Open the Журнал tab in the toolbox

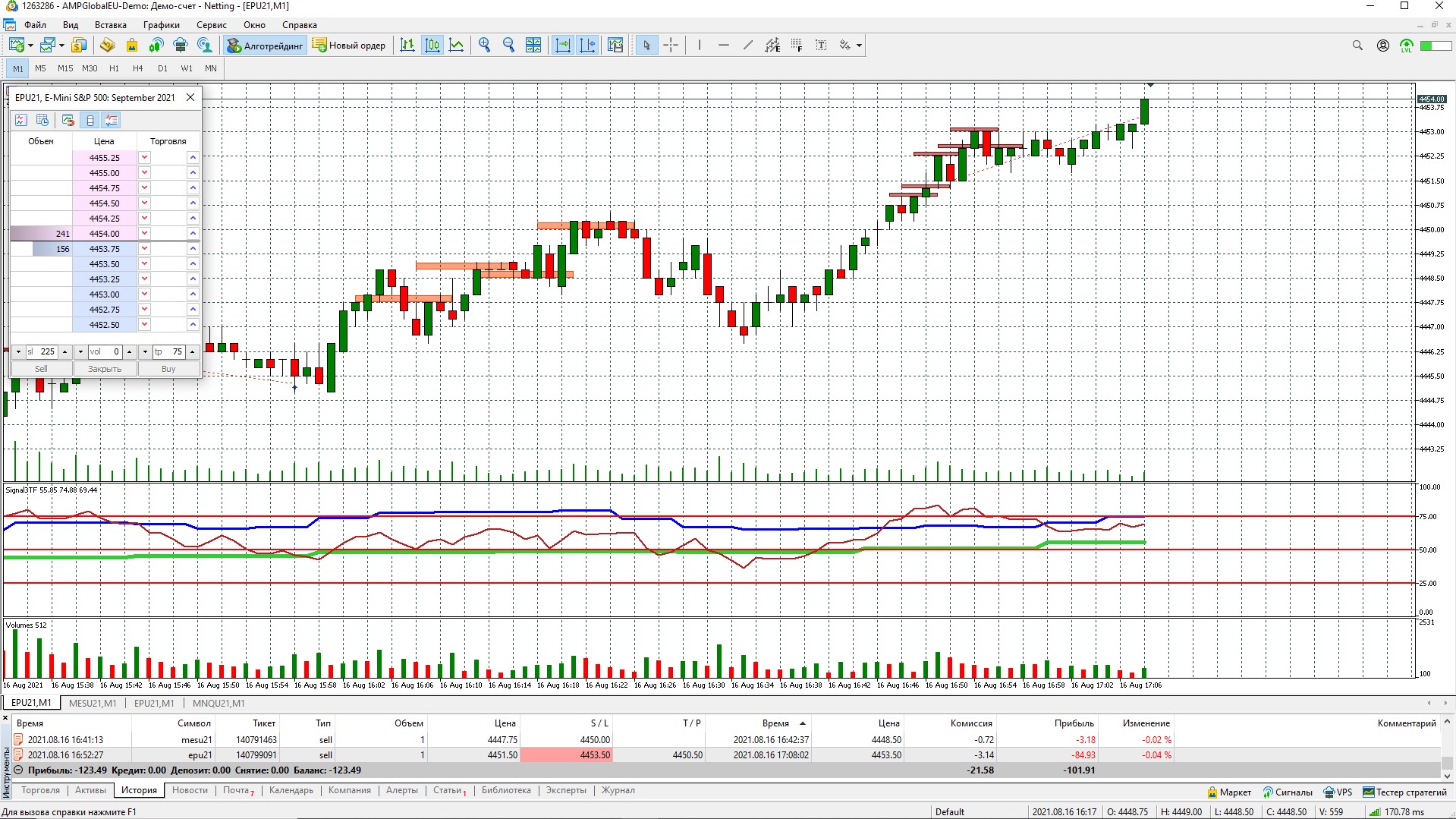618,790
